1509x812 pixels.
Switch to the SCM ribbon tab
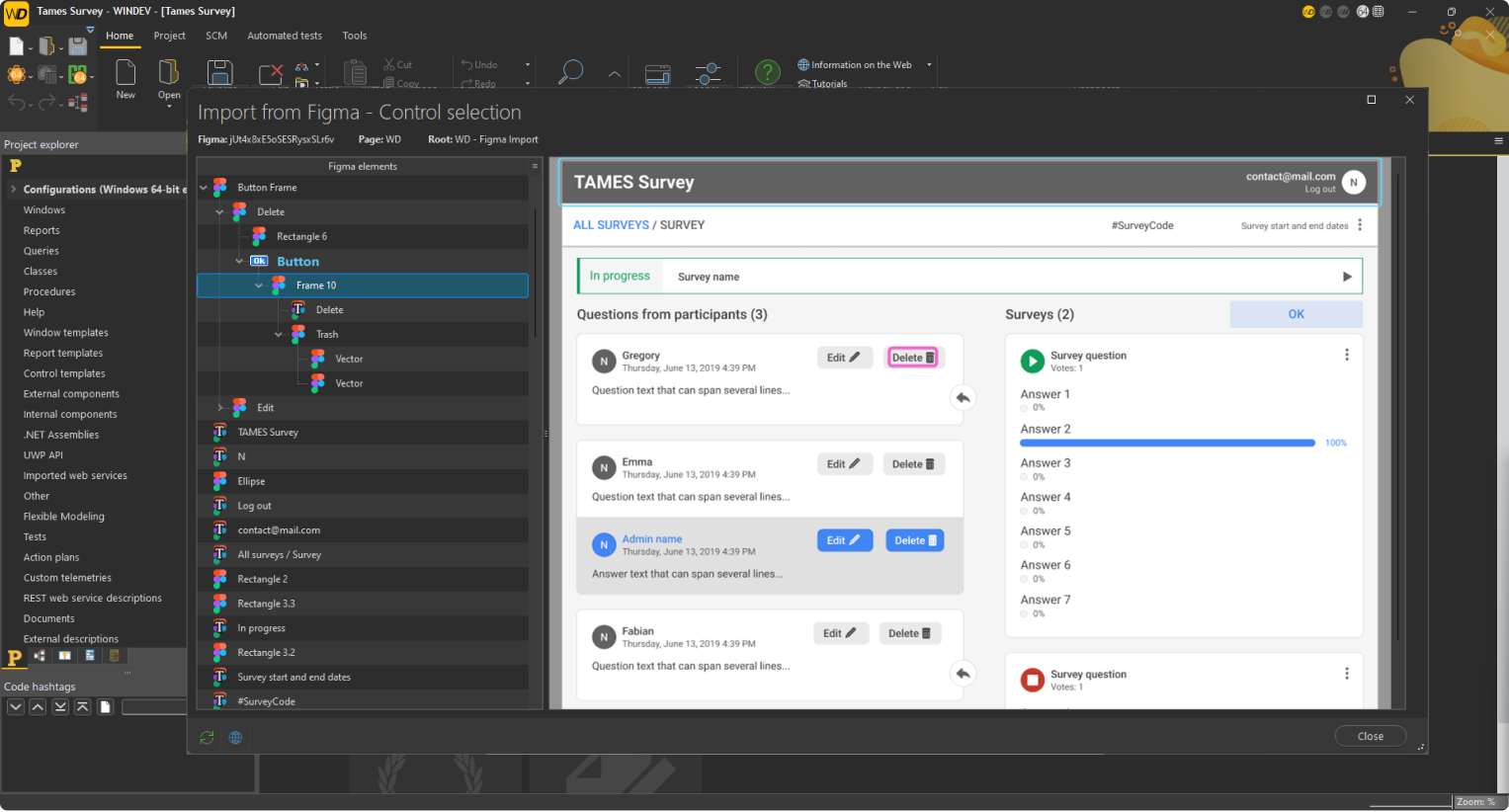point(216,36)
